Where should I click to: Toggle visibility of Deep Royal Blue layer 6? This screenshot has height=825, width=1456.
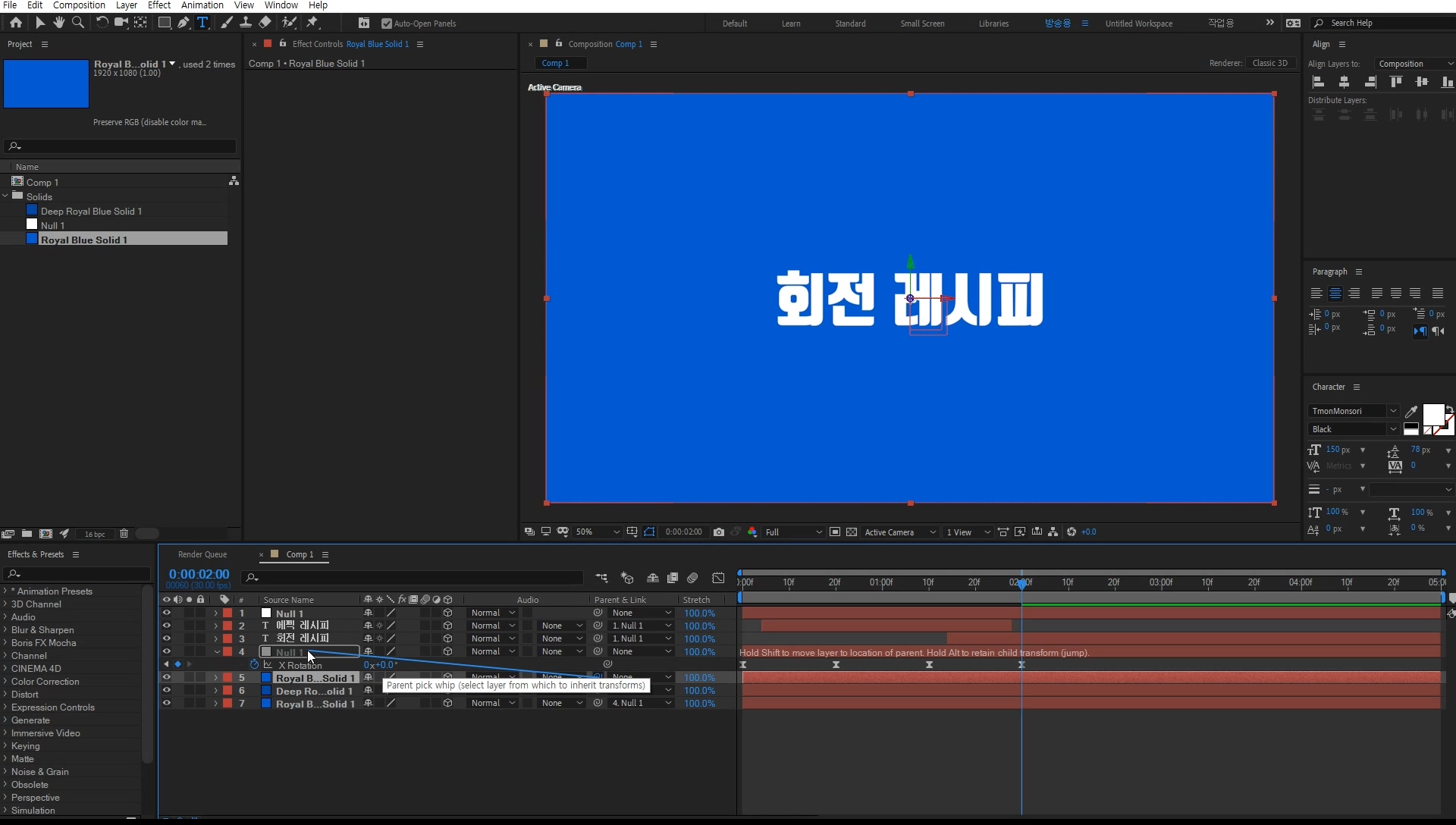click(x=166, y=691)
